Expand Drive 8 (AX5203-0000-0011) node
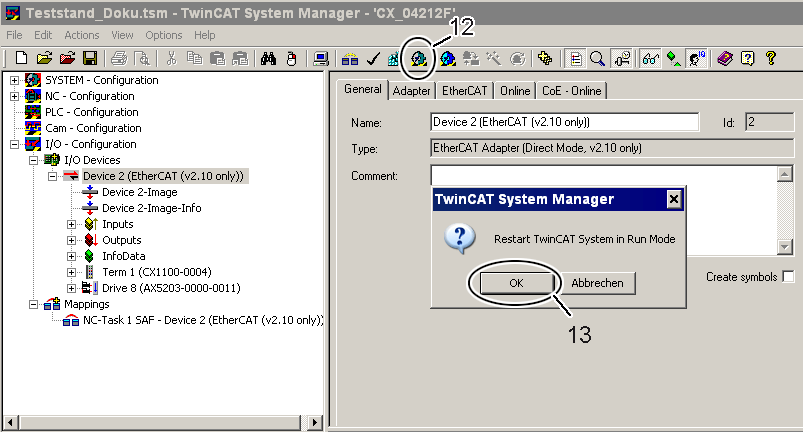 [71, 288]
